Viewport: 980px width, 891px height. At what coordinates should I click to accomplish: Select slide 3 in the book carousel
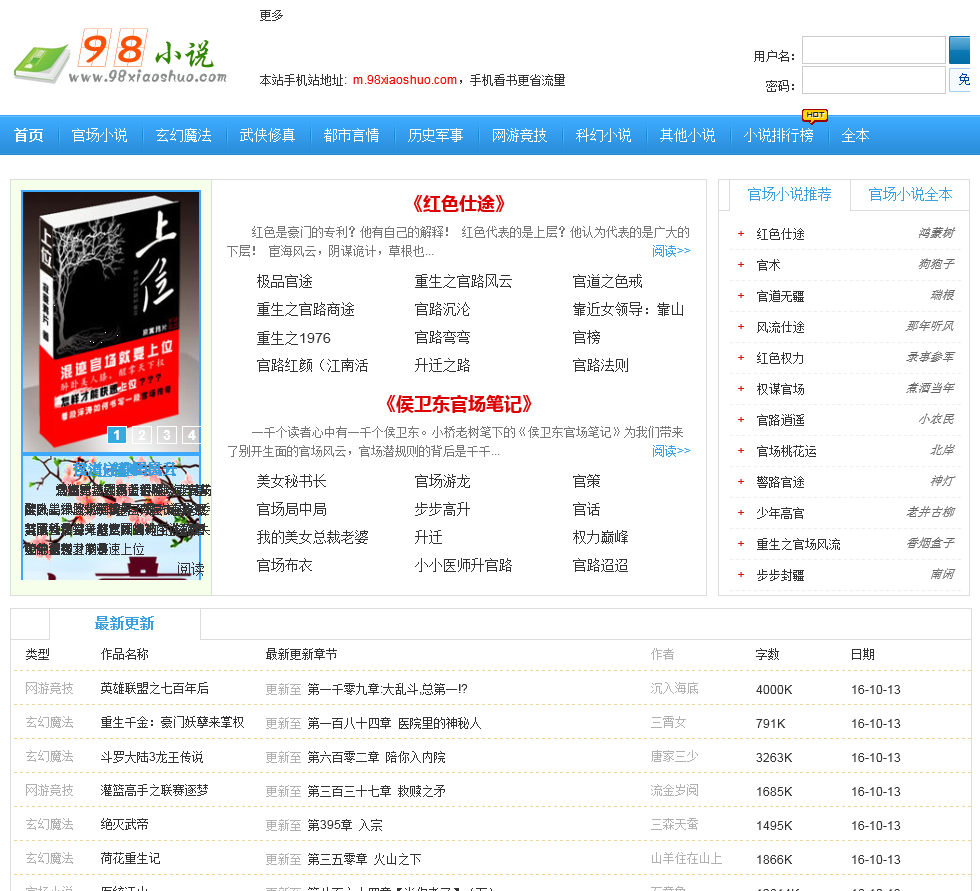point(167,435)
